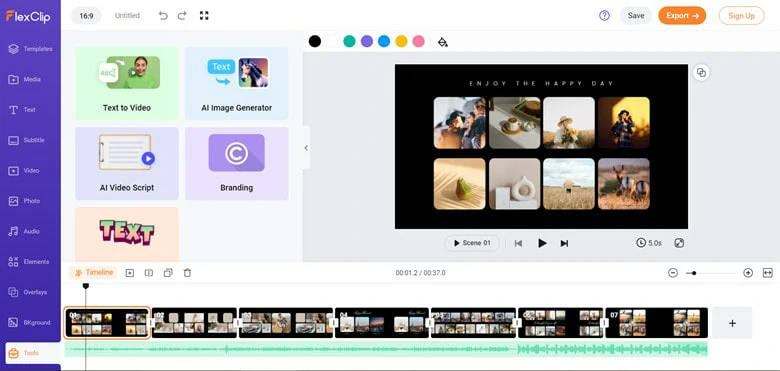Pick the pink background color

[419, 41]
